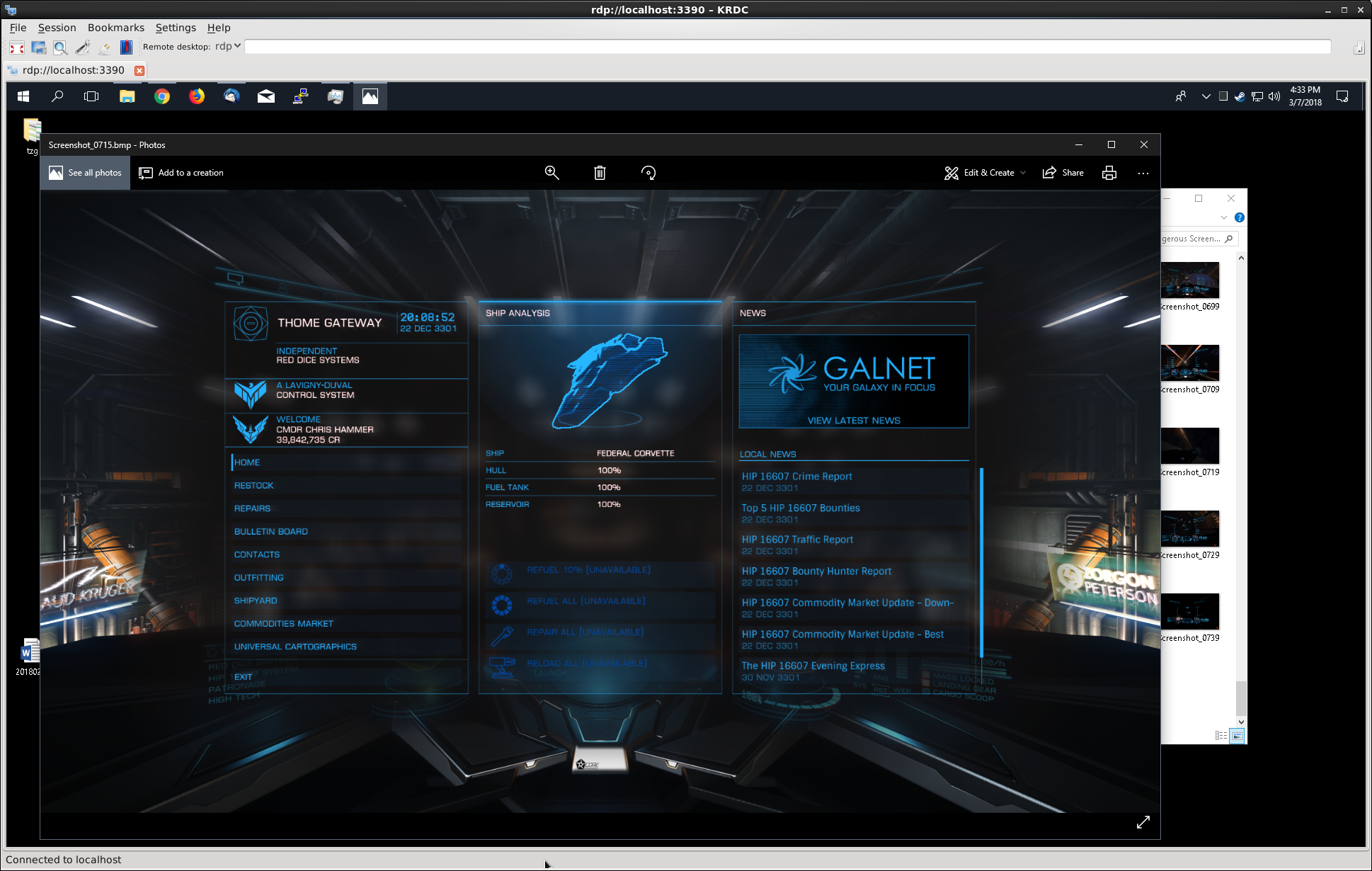Image resolution: width=1372 pixels, height=871 pixels.
Task: Click the Explorer blue help icon
Action: click(x=1240, y=217)
